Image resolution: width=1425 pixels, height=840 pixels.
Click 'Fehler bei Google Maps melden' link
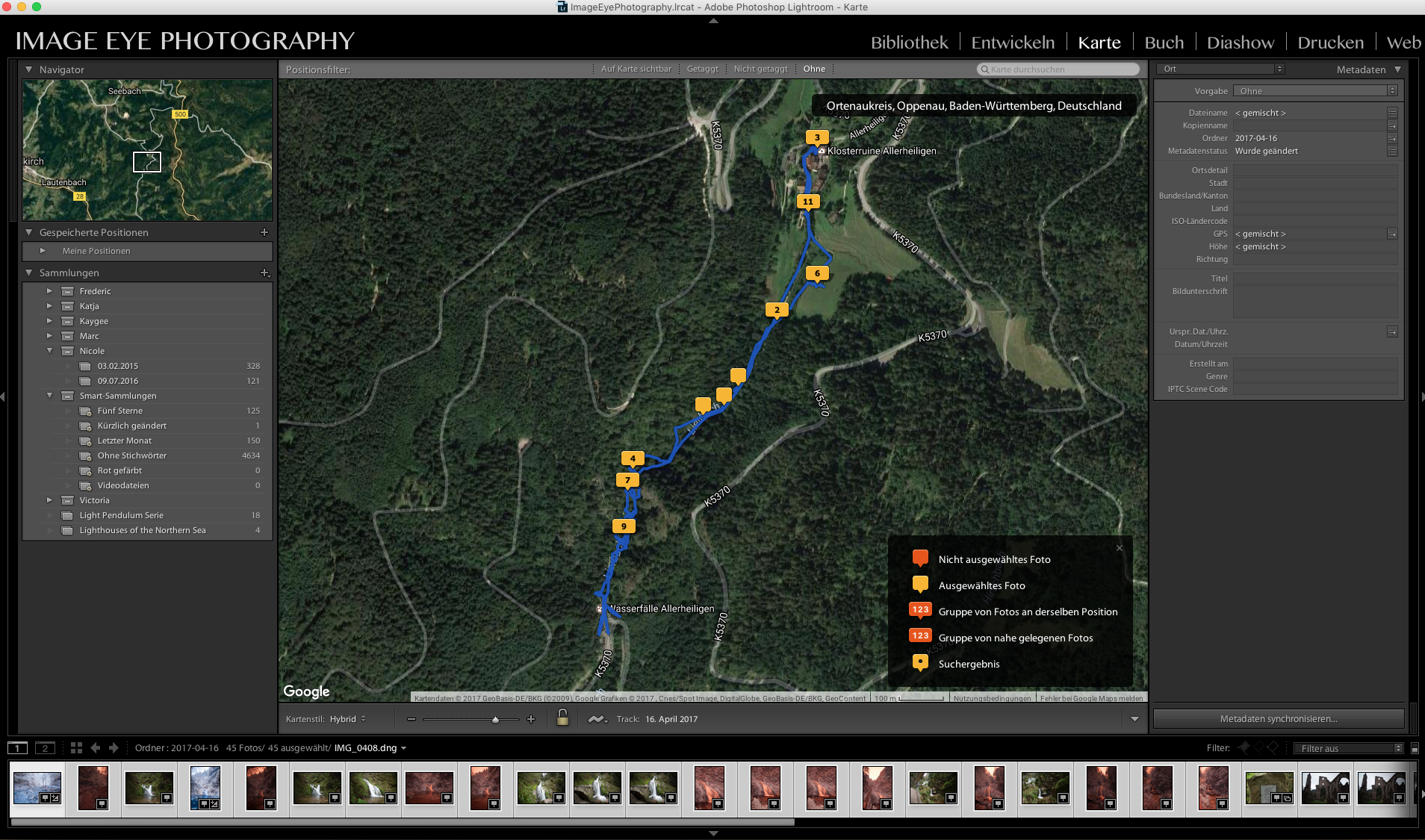point(1091,698)
